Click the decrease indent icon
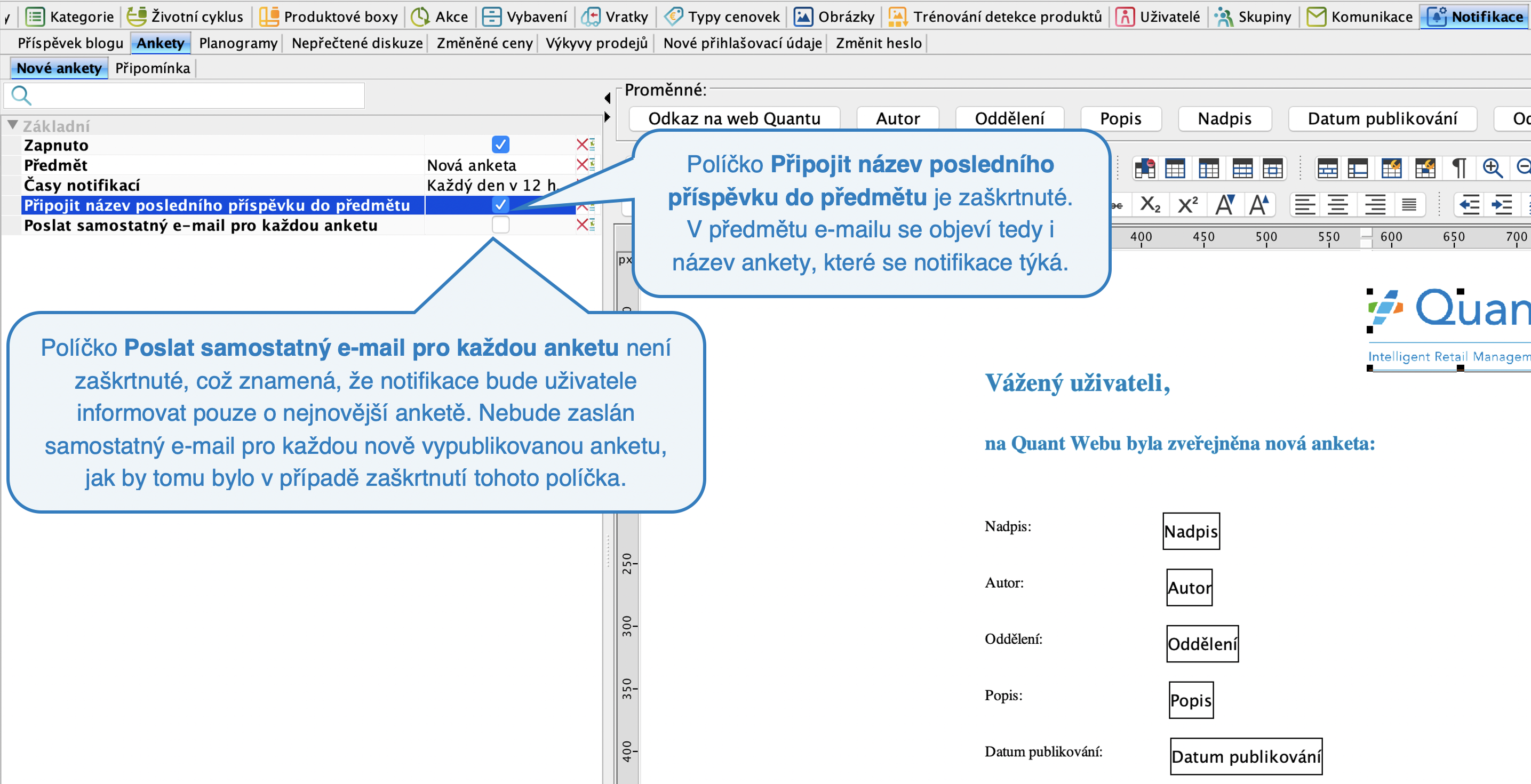Screen dimensions: 1531x784 click(1469, 205)
